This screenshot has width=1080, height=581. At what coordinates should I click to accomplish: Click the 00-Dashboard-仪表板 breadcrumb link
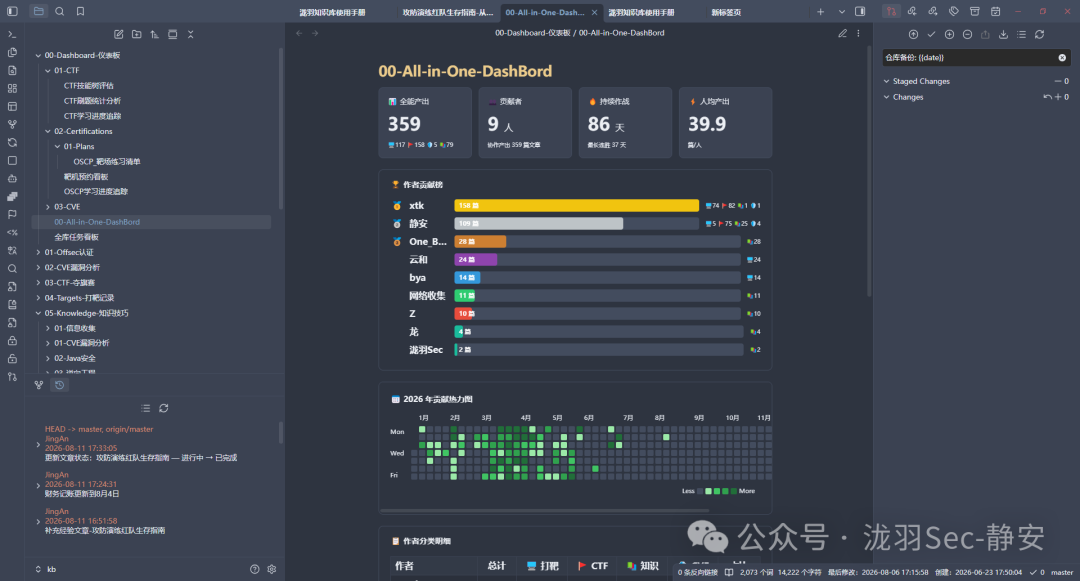[532, 32]
